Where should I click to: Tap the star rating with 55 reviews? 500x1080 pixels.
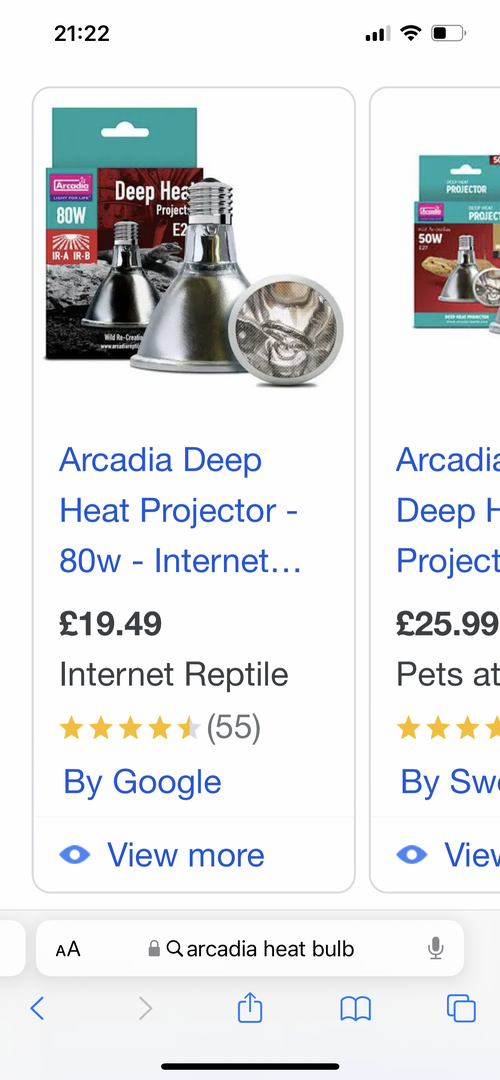tap(160, 728)
